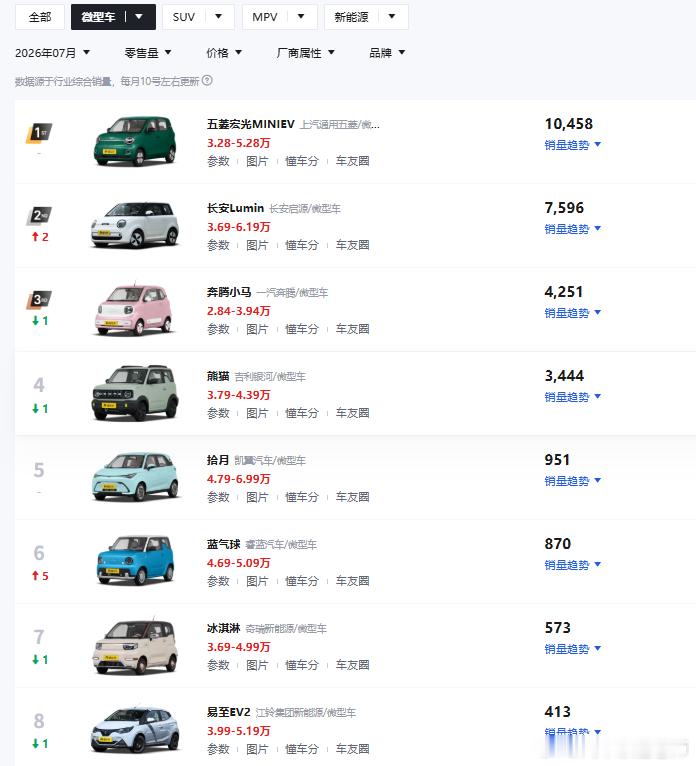View 图片 for 五菱宏光MINIEV
The height and width of the screenshot is (766, 696).
coord(257,161)
